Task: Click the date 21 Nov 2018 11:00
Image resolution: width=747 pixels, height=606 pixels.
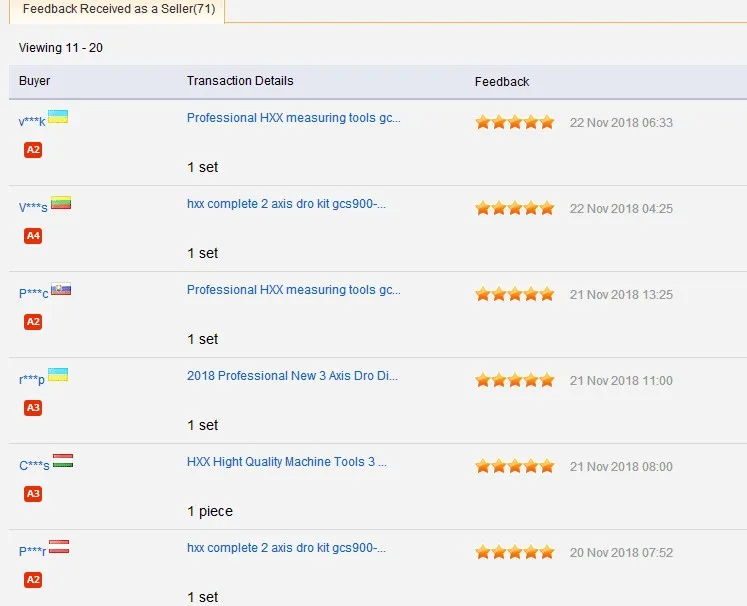Action: [x=621, y=381]
